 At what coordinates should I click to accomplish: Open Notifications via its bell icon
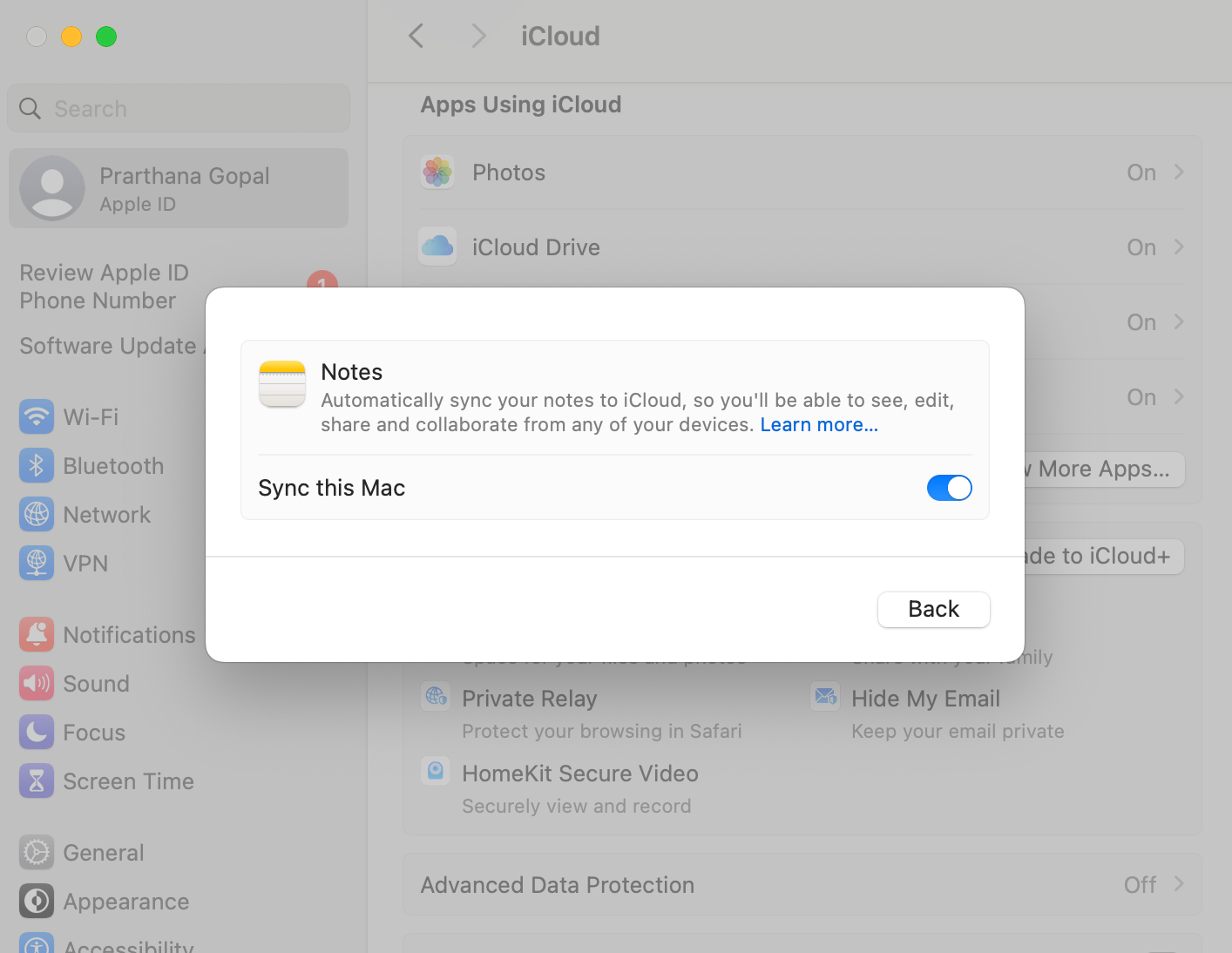(36, 634)
